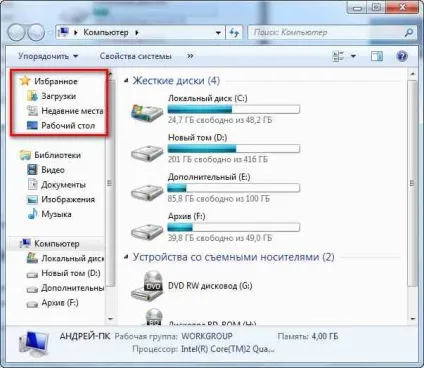The height and width of the screenshot is (368, 424).
Task: Open Загрузки folder in favorites
Action: coord(58,96)
